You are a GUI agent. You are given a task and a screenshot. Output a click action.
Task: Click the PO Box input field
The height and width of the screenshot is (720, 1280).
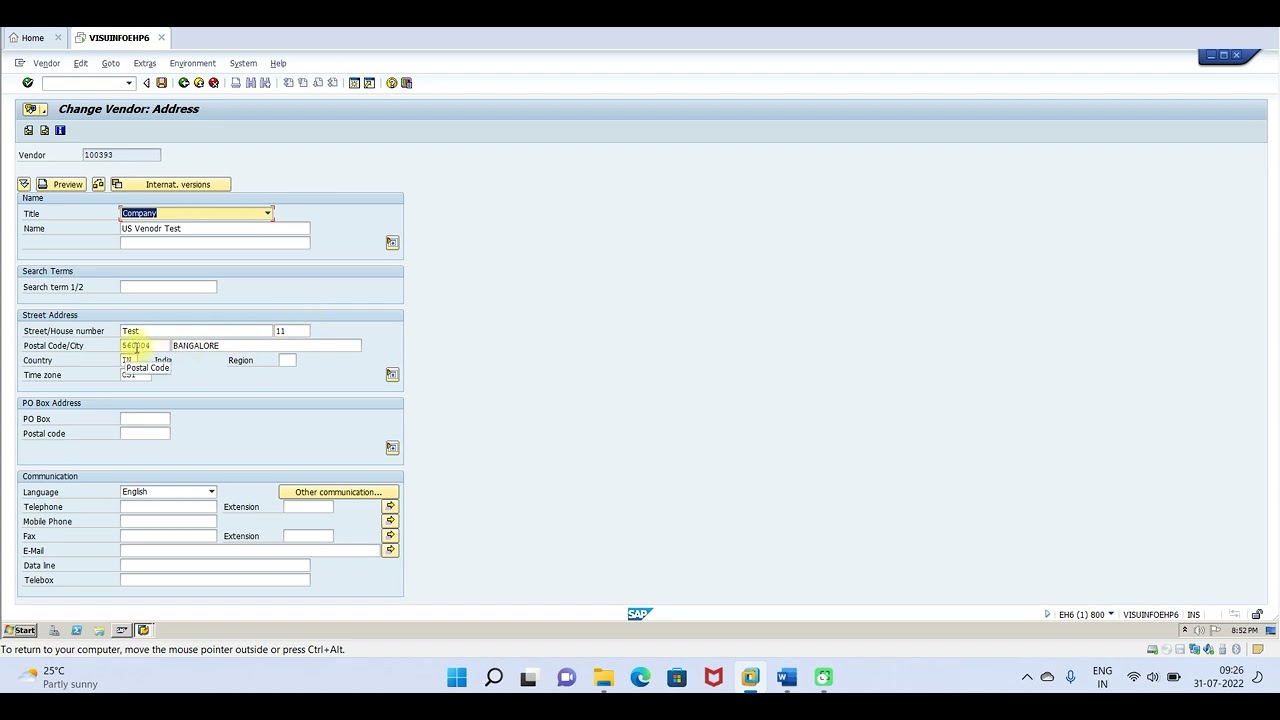pos(145,419)
